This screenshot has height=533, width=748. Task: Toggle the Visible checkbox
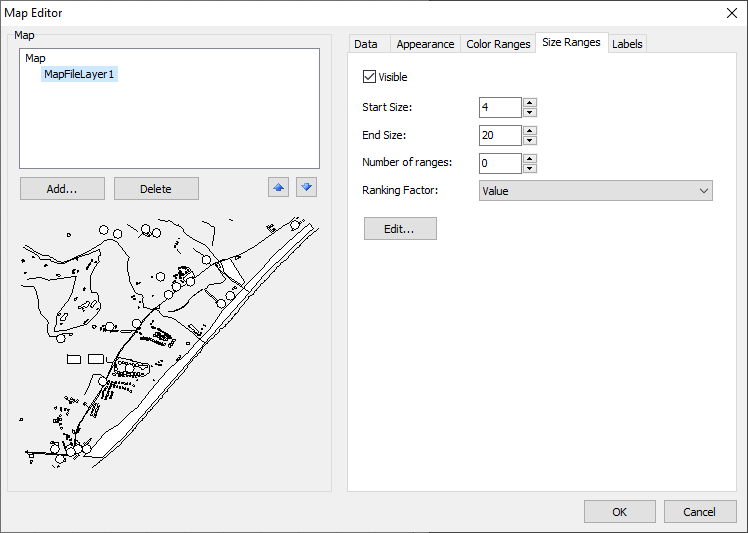(x=369, y=77)
